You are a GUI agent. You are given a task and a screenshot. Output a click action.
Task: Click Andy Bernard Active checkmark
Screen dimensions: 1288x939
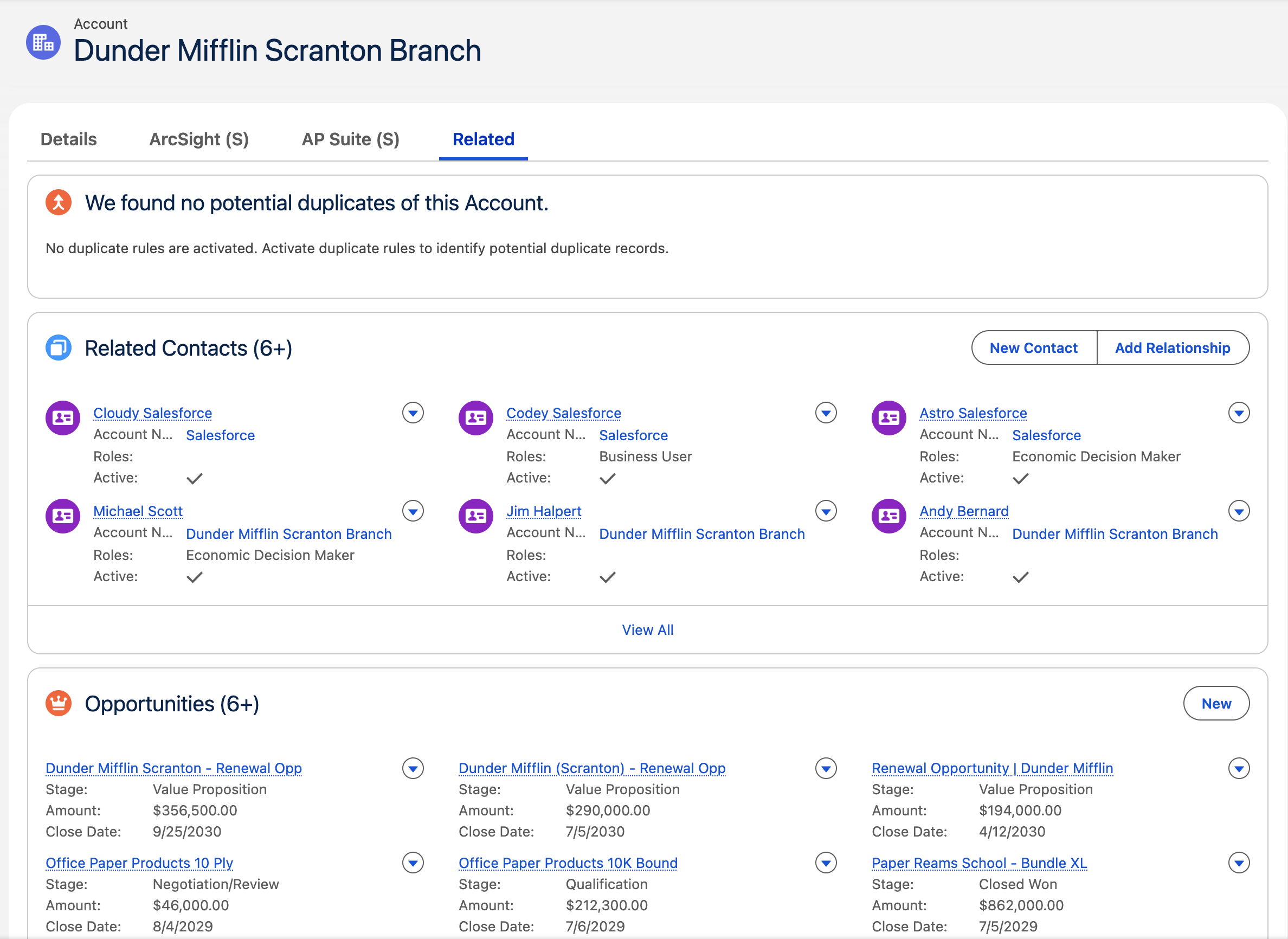pos(1021,577)
